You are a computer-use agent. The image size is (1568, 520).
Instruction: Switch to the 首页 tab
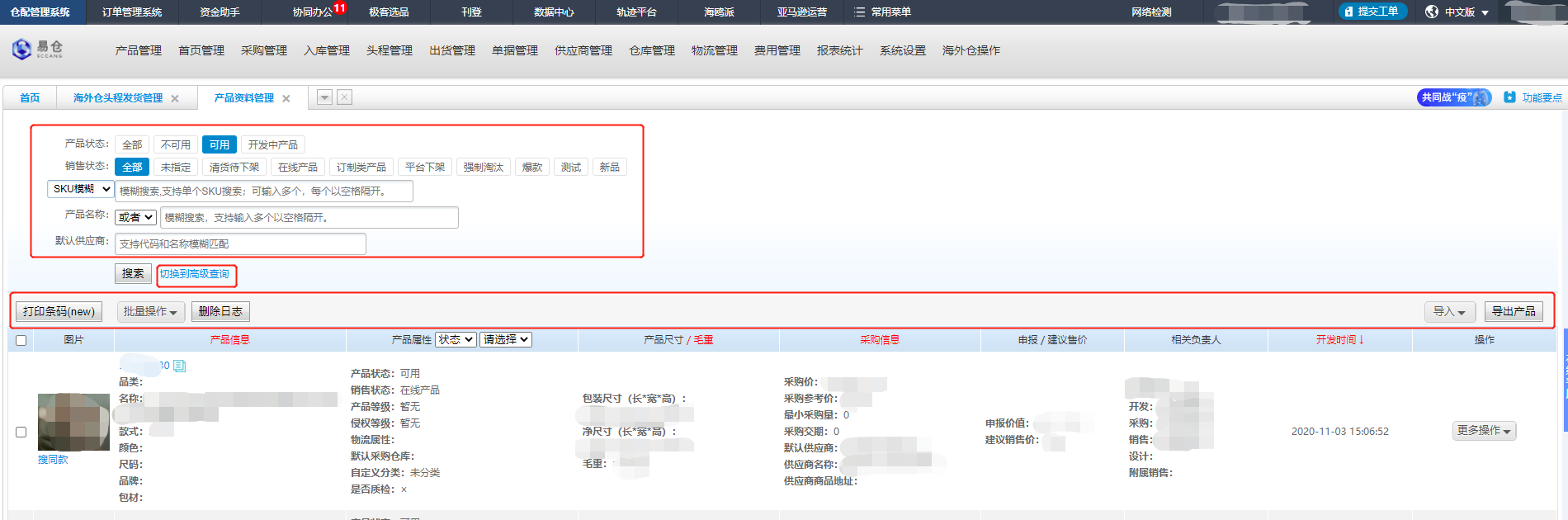coord(30,97)
